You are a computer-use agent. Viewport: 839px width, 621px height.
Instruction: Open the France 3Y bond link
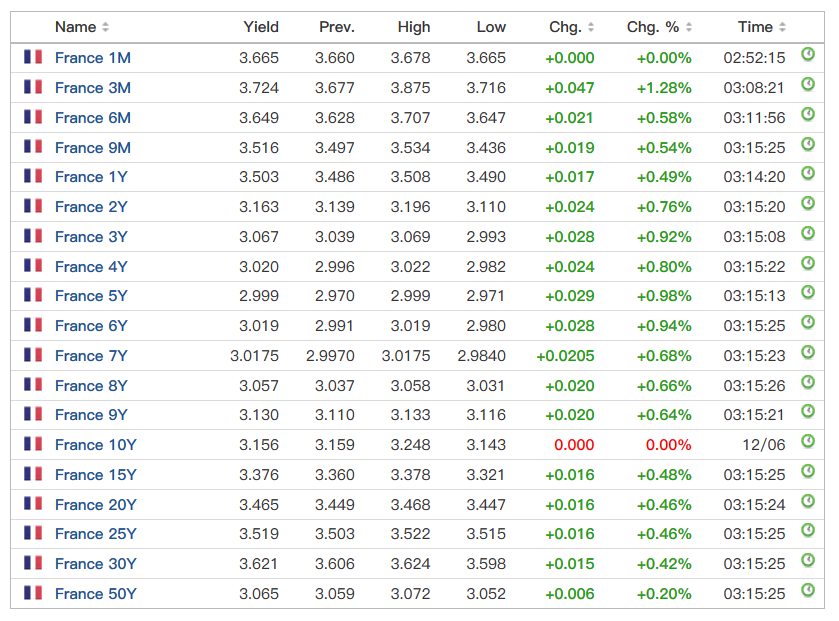tap(91, 237)
